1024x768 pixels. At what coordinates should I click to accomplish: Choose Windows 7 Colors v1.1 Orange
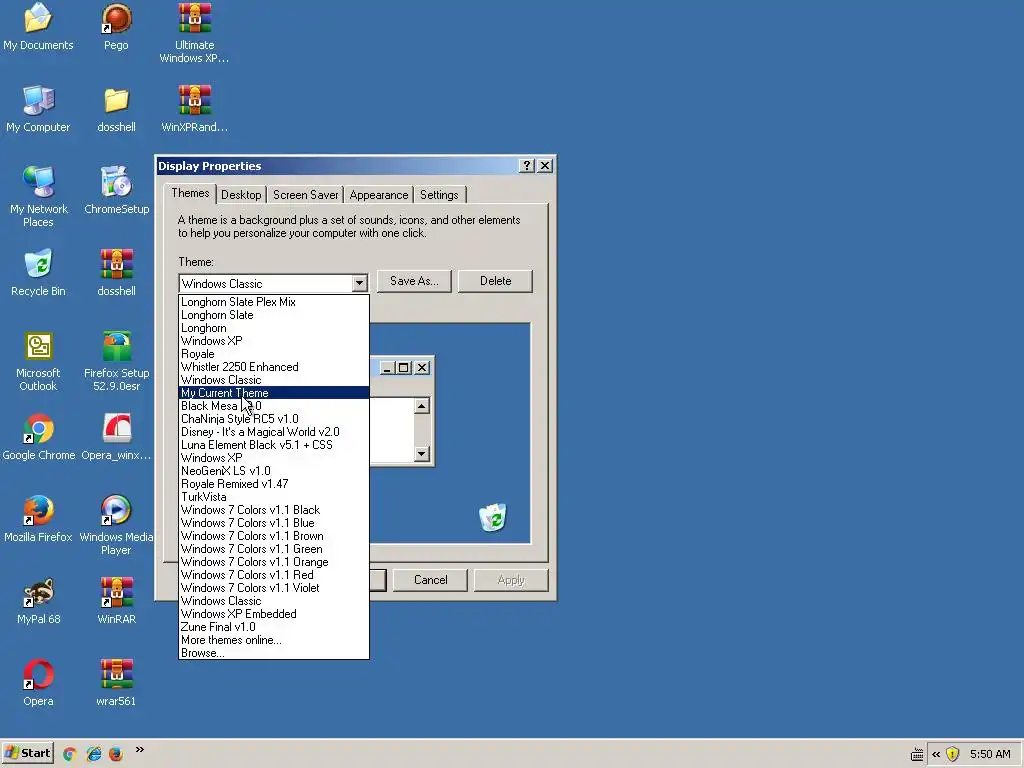tap(274, 562)
